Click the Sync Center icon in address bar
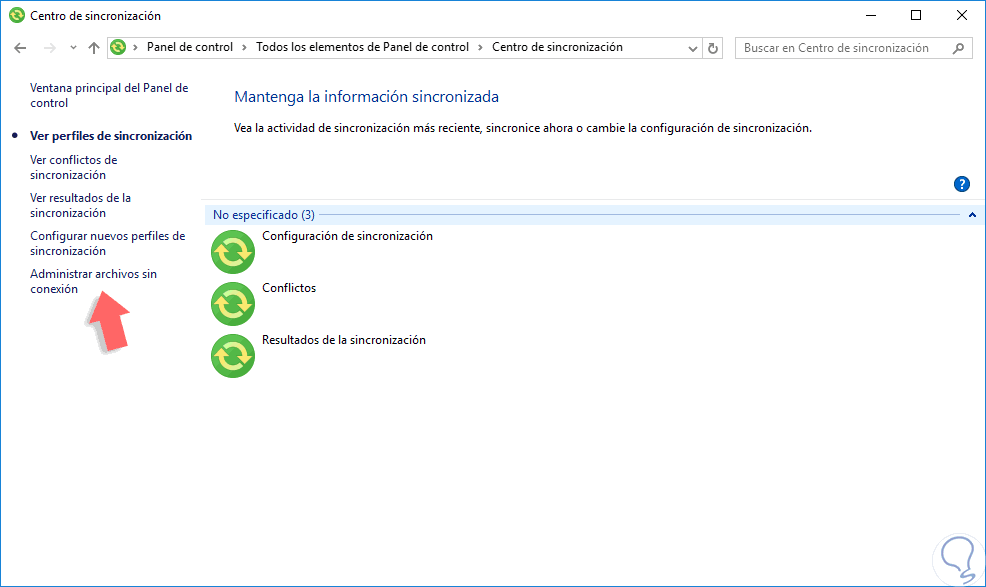Viewport: 986px width, 587px height. point(118,47)
